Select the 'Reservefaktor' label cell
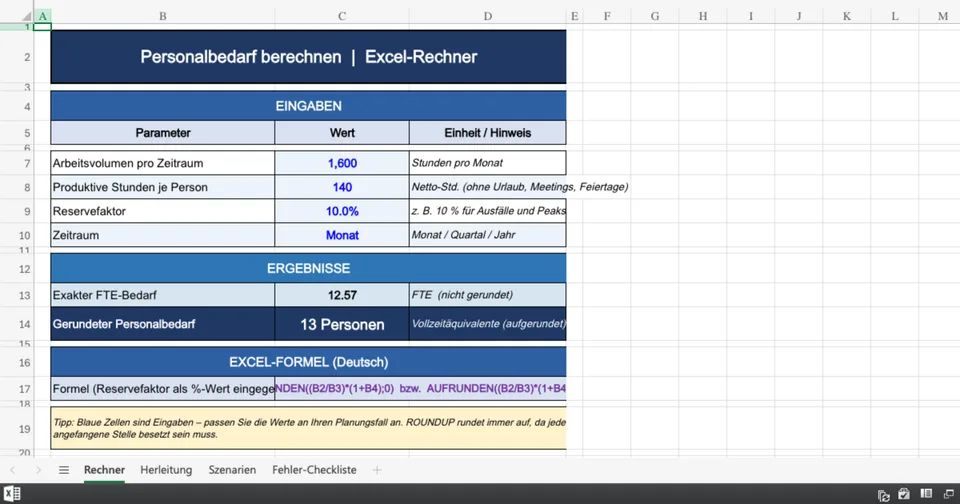The image size is (960, 504). click(163, 211)
